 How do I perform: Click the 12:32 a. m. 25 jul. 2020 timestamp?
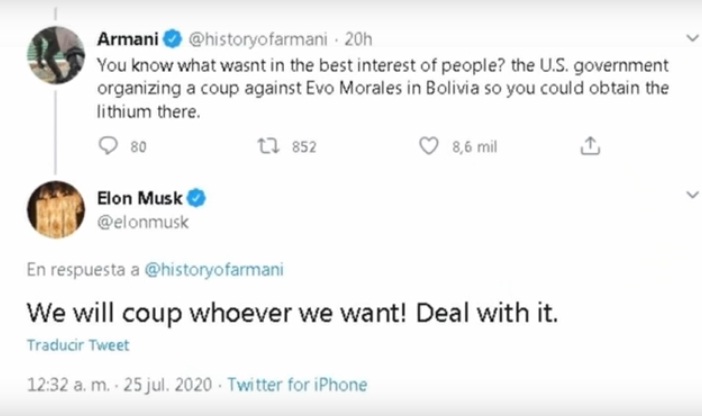tap(120, 384)
